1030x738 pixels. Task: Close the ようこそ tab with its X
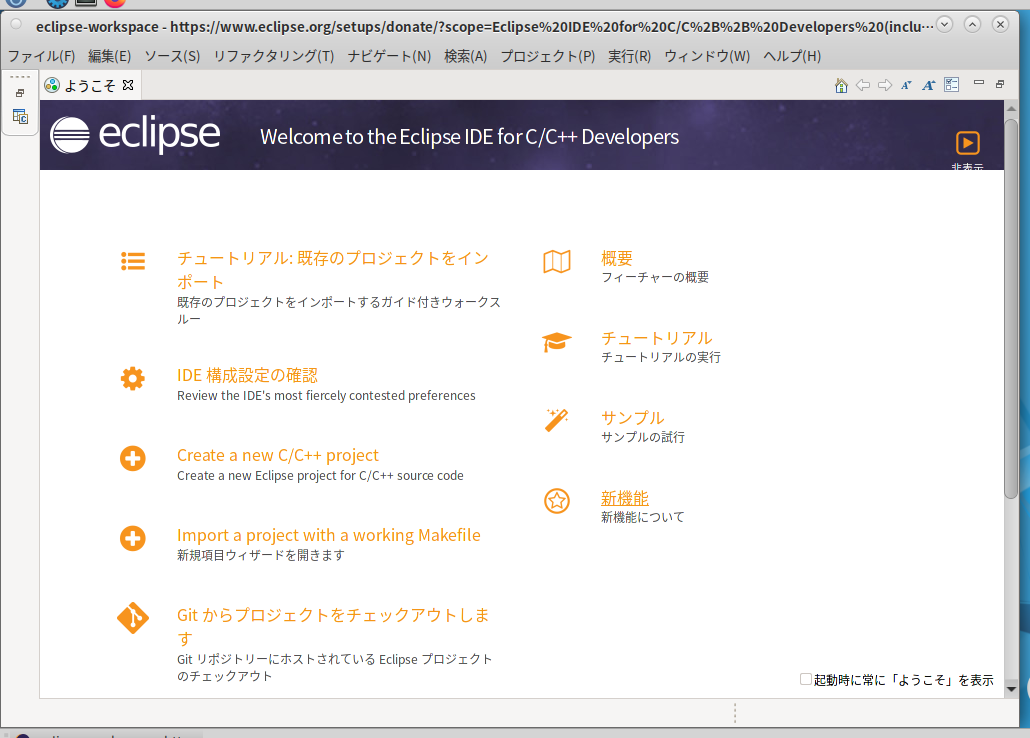tap(128, 85)
